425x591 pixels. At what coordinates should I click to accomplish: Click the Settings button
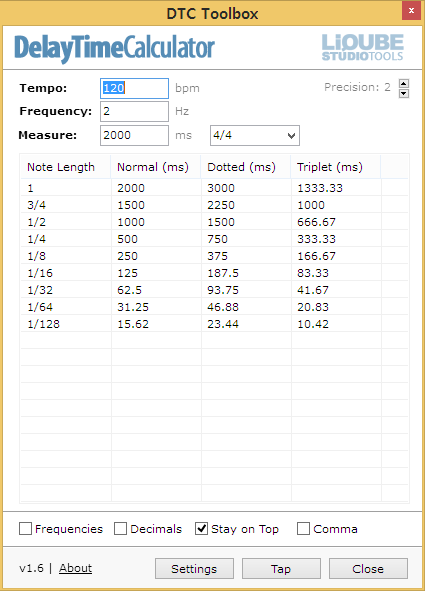pos(194,569)
